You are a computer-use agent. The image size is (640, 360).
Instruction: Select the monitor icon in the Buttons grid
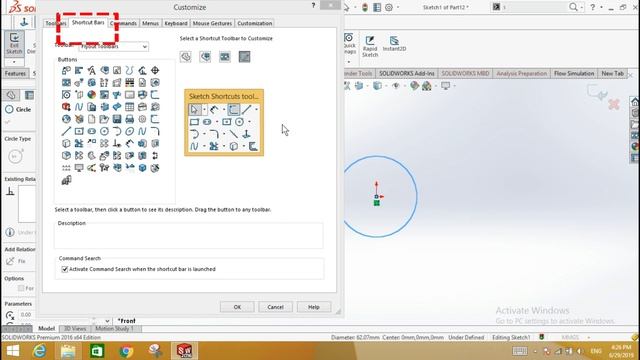(x=79, y=168)
